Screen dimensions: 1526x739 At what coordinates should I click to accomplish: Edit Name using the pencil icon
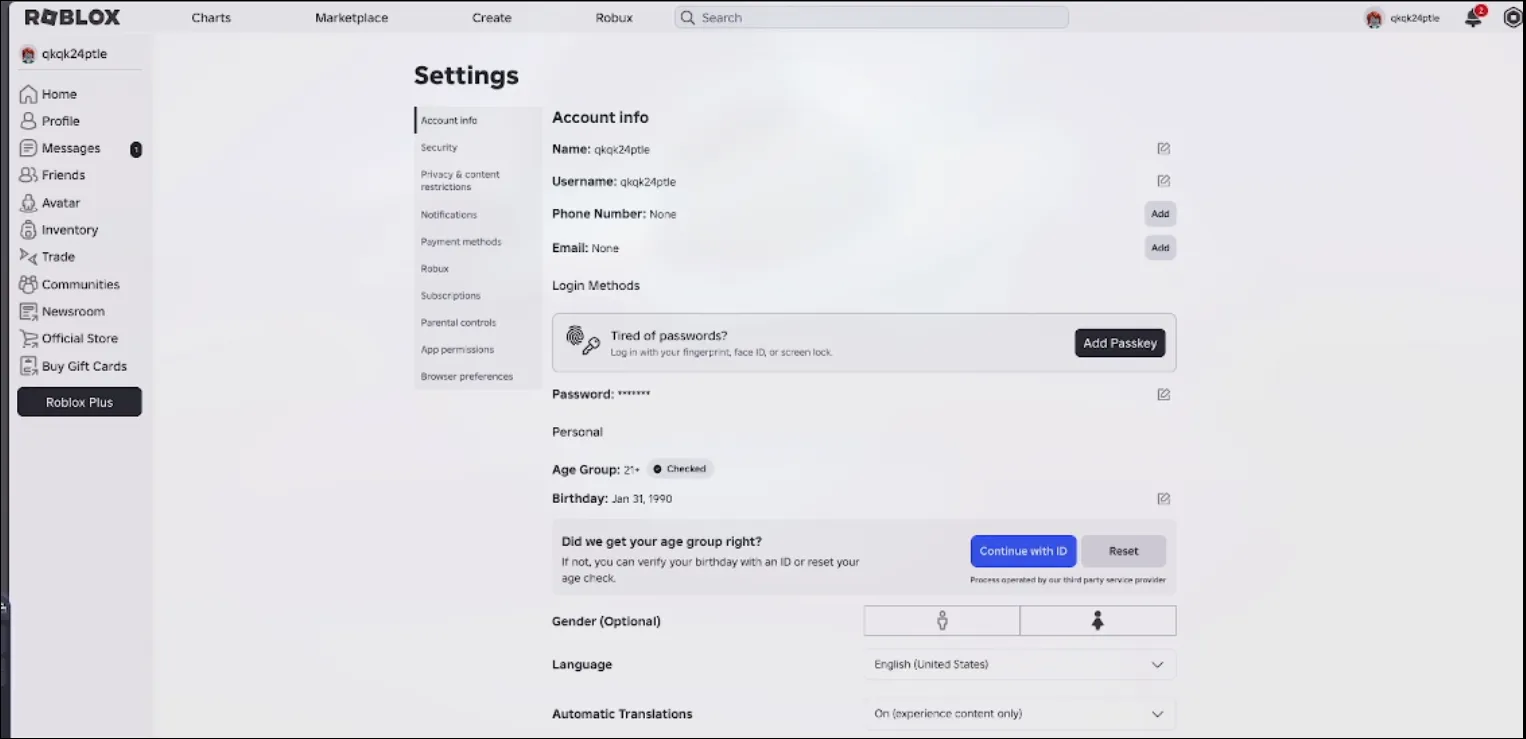(x=1163, y=149)
